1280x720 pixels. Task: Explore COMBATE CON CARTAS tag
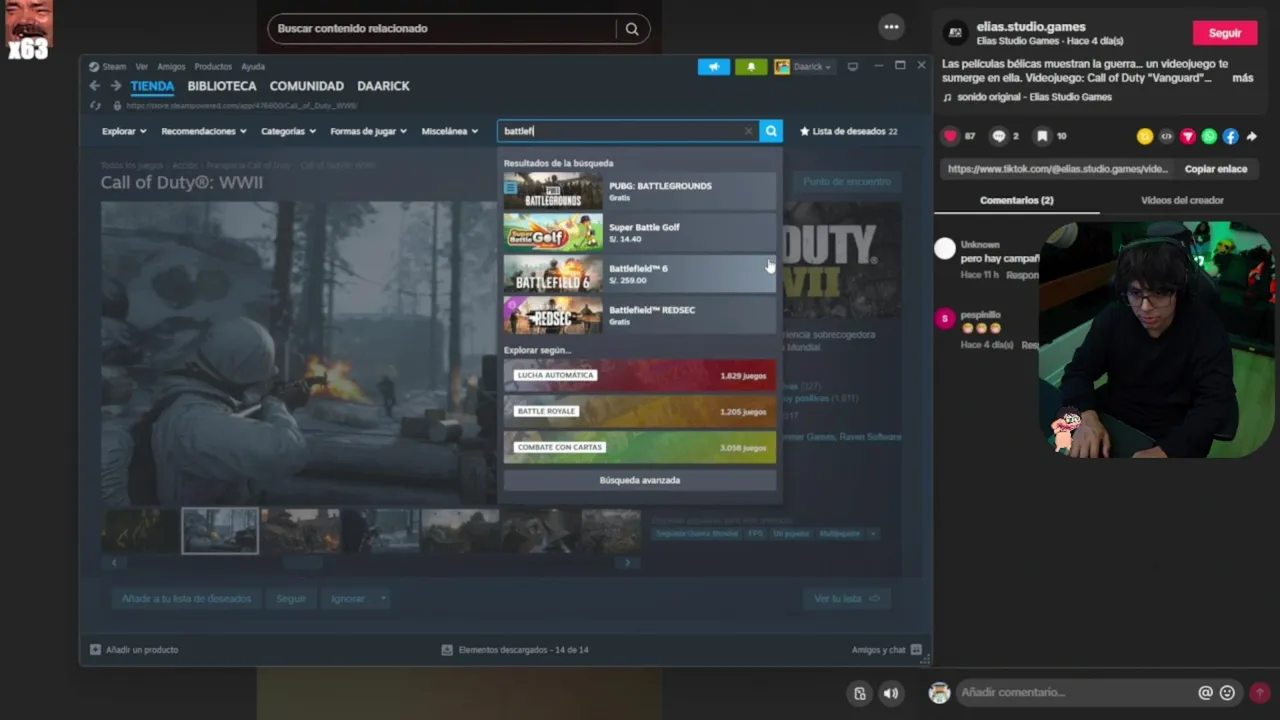tap(640, 447)
